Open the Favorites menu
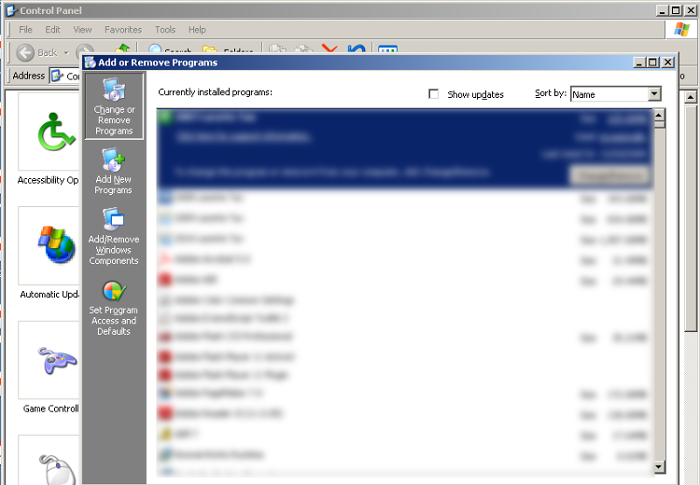The height and width of the screenshot is (485, 700). tap(123, 30)
